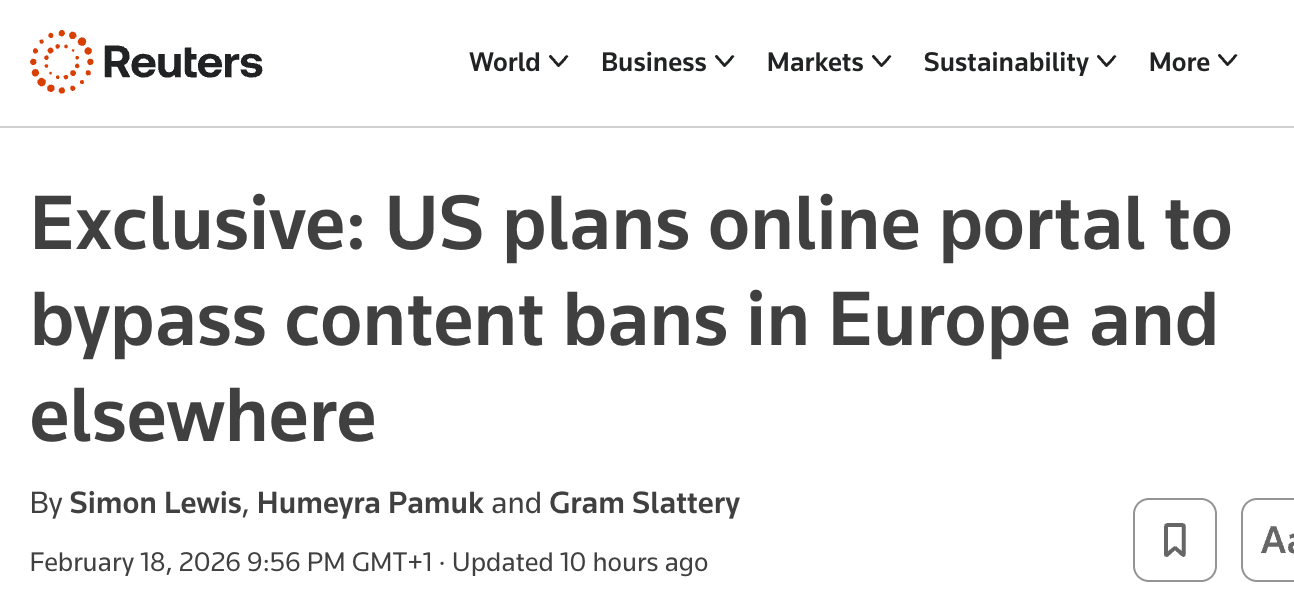Click the chevron after Sustainability
Screen dimensions: 1294x604
pyautogui.click(x=1107, y=62)
